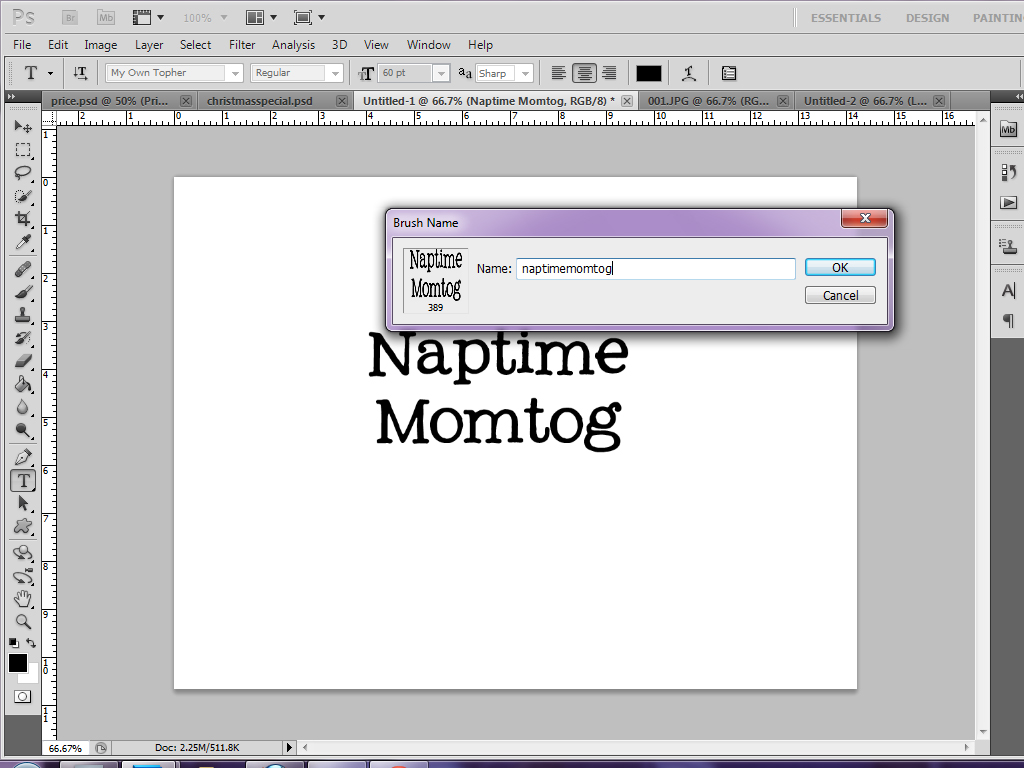Select the Lasso tool

(x=23, y=172)
